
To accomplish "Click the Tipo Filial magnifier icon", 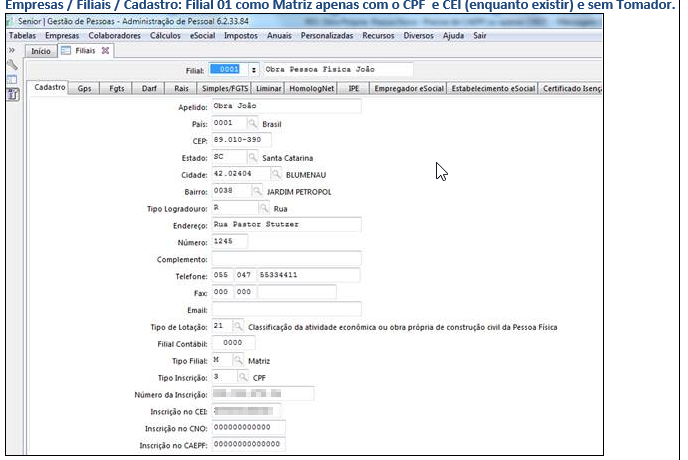I will coord(238,360).
